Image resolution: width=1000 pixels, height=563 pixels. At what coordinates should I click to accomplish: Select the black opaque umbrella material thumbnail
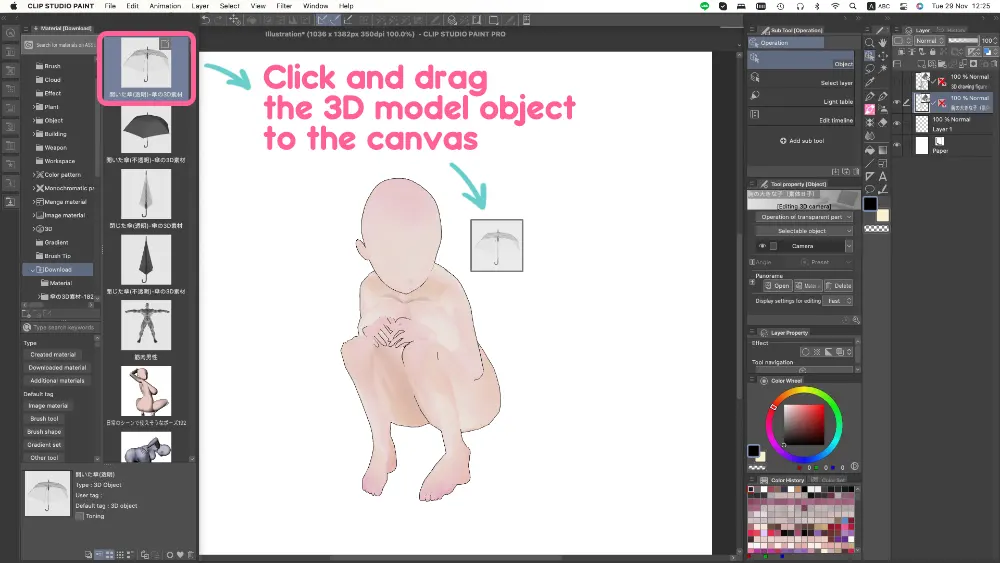point(146,129)
